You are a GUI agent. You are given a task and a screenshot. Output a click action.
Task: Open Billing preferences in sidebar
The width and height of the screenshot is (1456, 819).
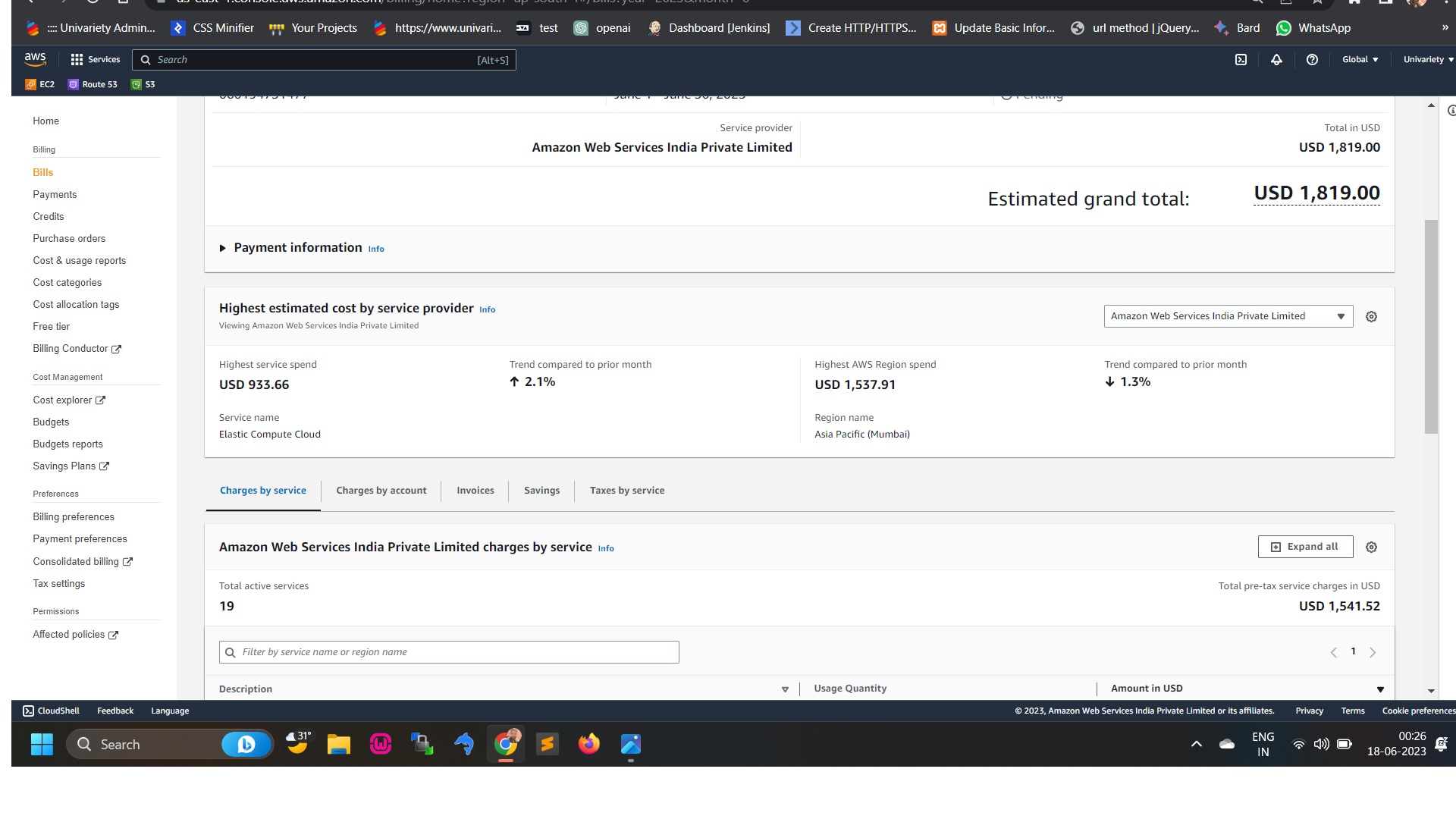[74, 517]
